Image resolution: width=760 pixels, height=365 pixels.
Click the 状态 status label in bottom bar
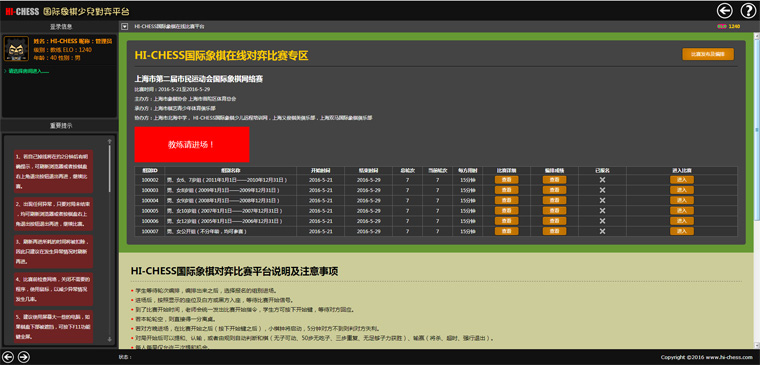(125, 357)
